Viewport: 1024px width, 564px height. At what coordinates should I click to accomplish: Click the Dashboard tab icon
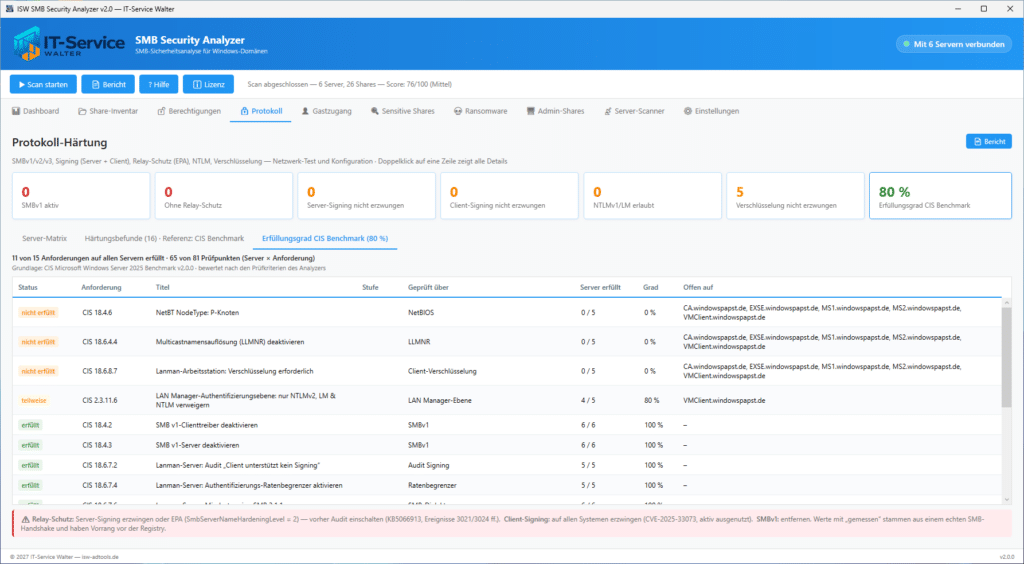click(x=16, y=111)
